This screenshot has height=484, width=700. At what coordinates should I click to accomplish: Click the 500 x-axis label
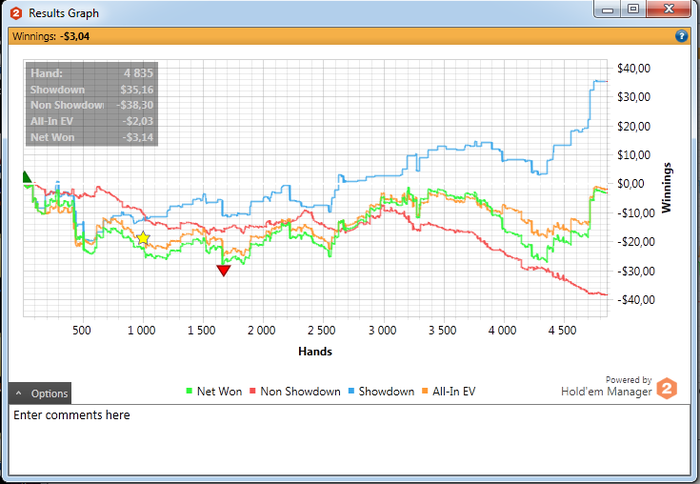(x=82, y=330)
